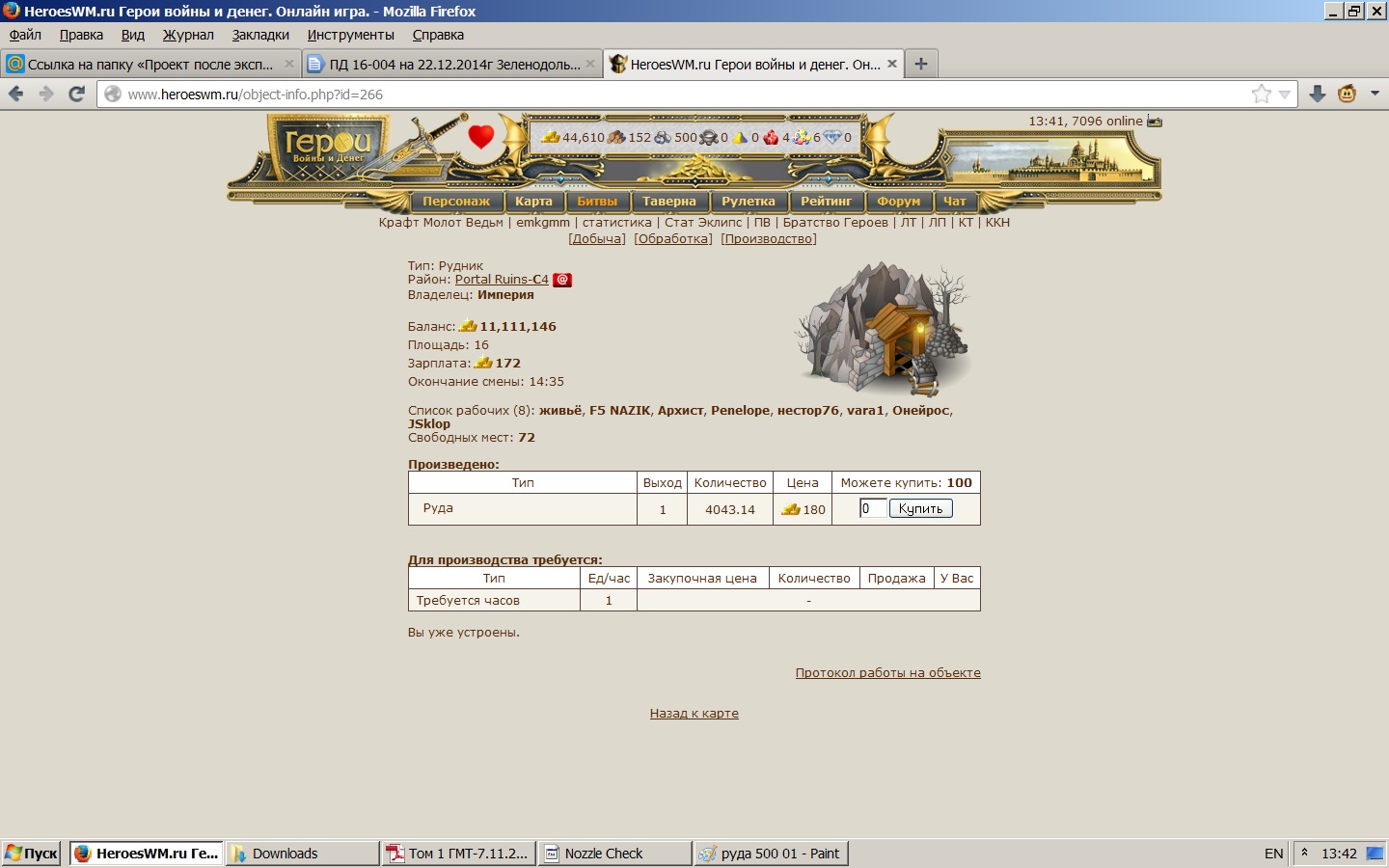Open the Portal Ruins-C4 district link
Image resolution: width=1389 pixels, height=868 pixels.
tap(502, 280)
